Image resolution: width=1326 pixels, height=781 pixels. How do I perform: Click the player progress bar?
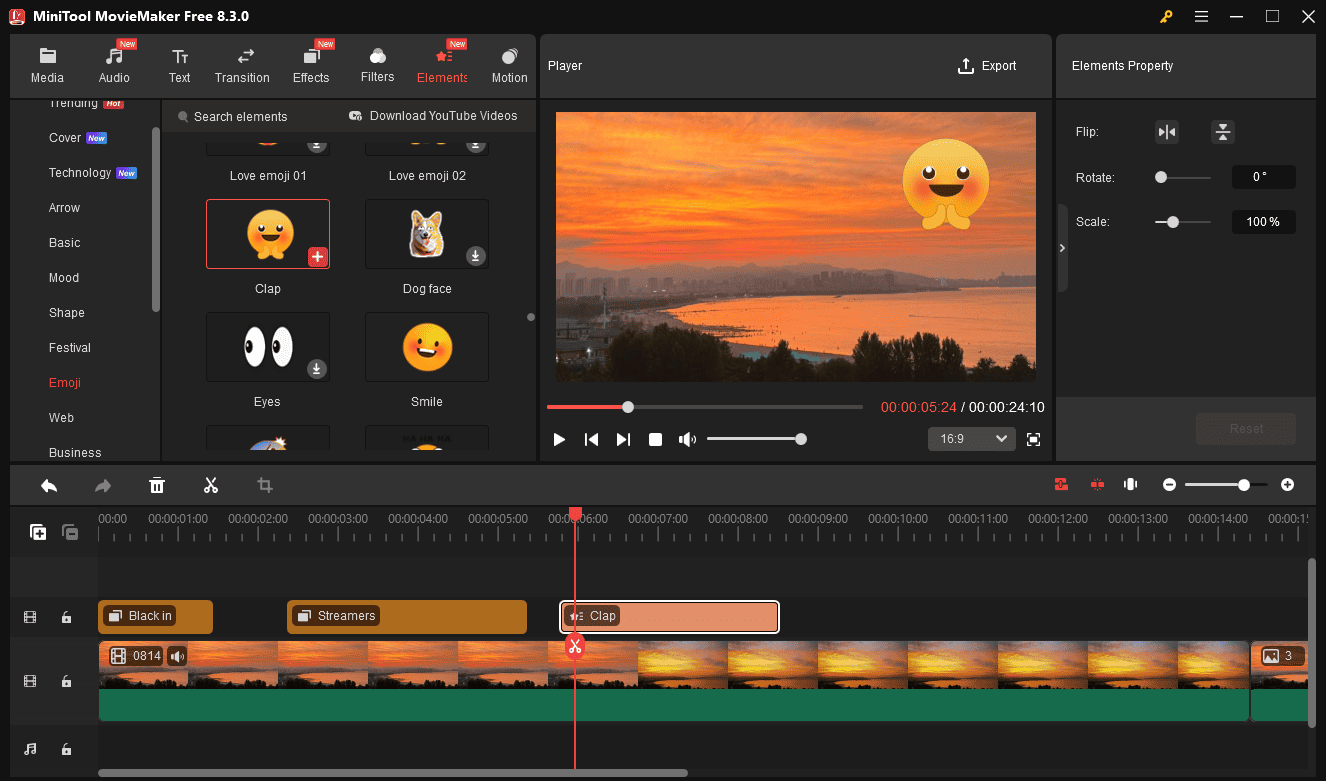[704, 407]
